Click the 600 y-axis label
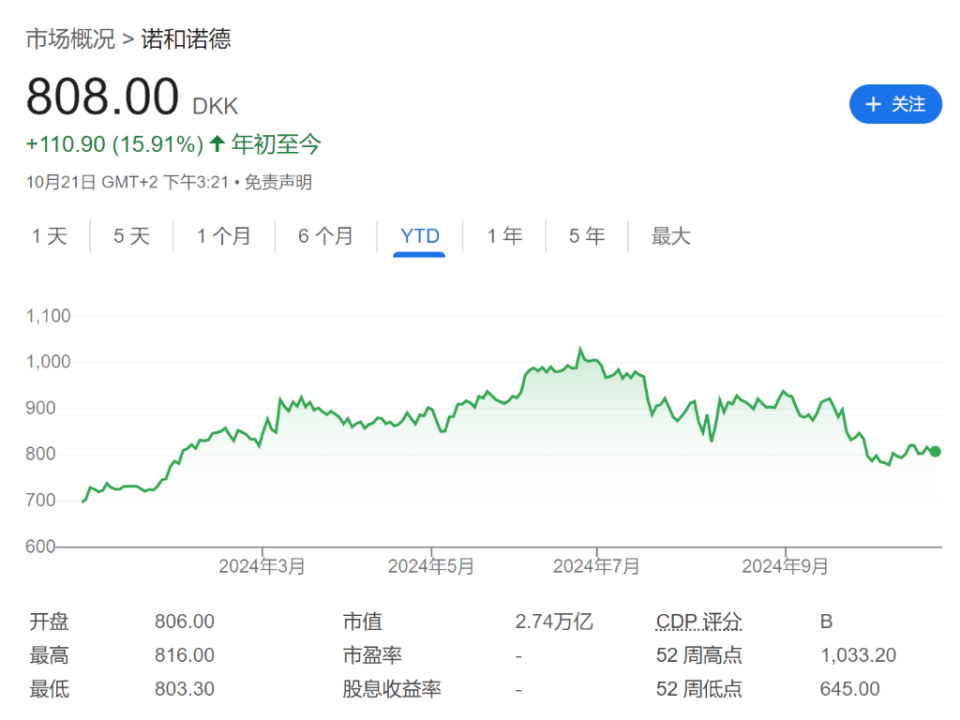The image size is (960, 720). click(40, 546)
